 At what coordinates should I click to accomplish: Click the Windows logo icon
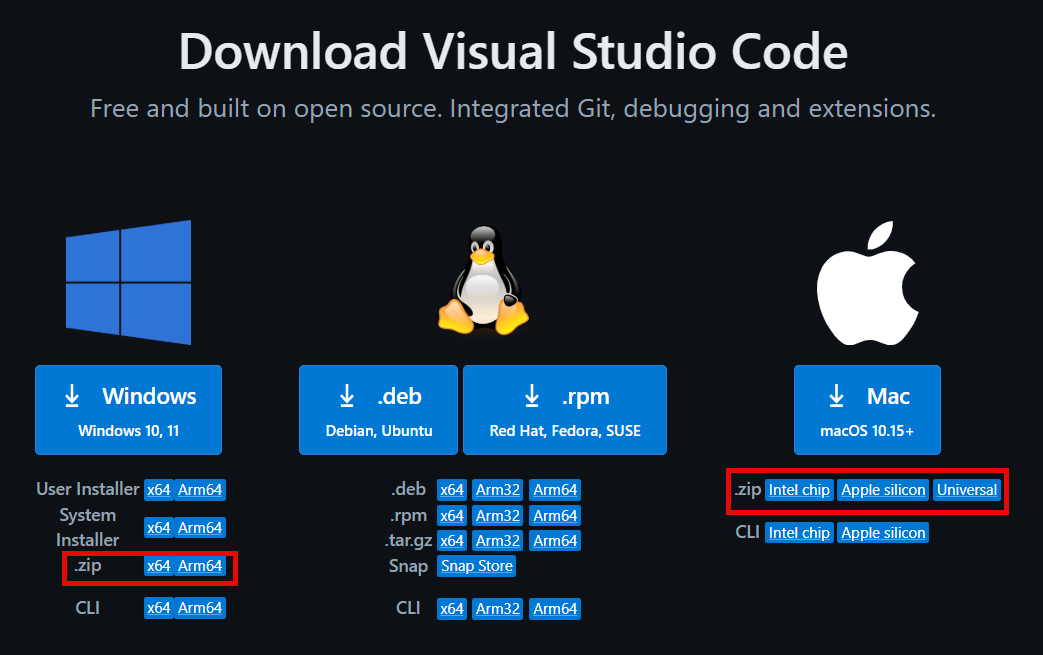coord(128,283)
